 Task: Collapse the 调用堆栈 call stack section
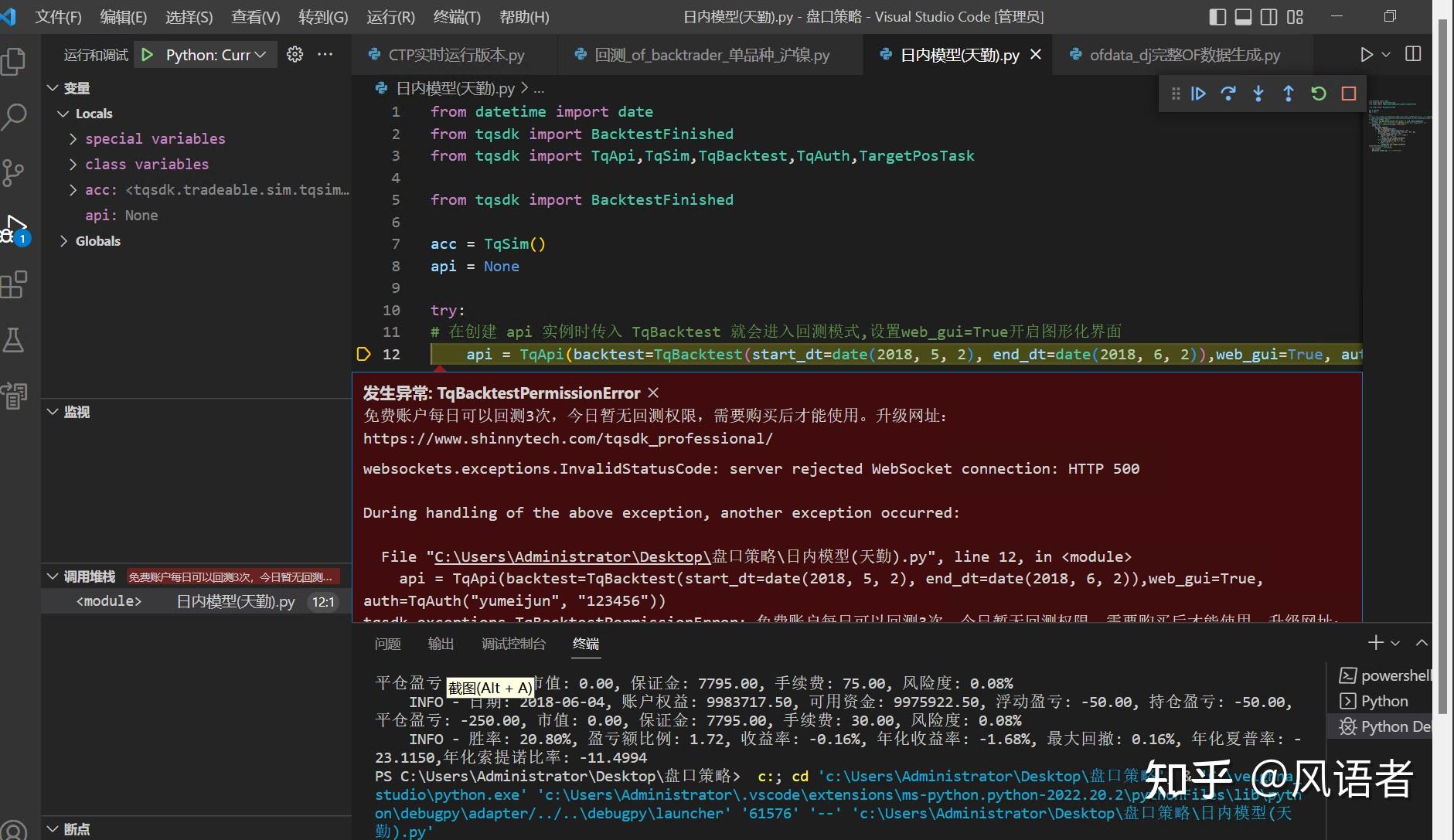coord(53,576)
